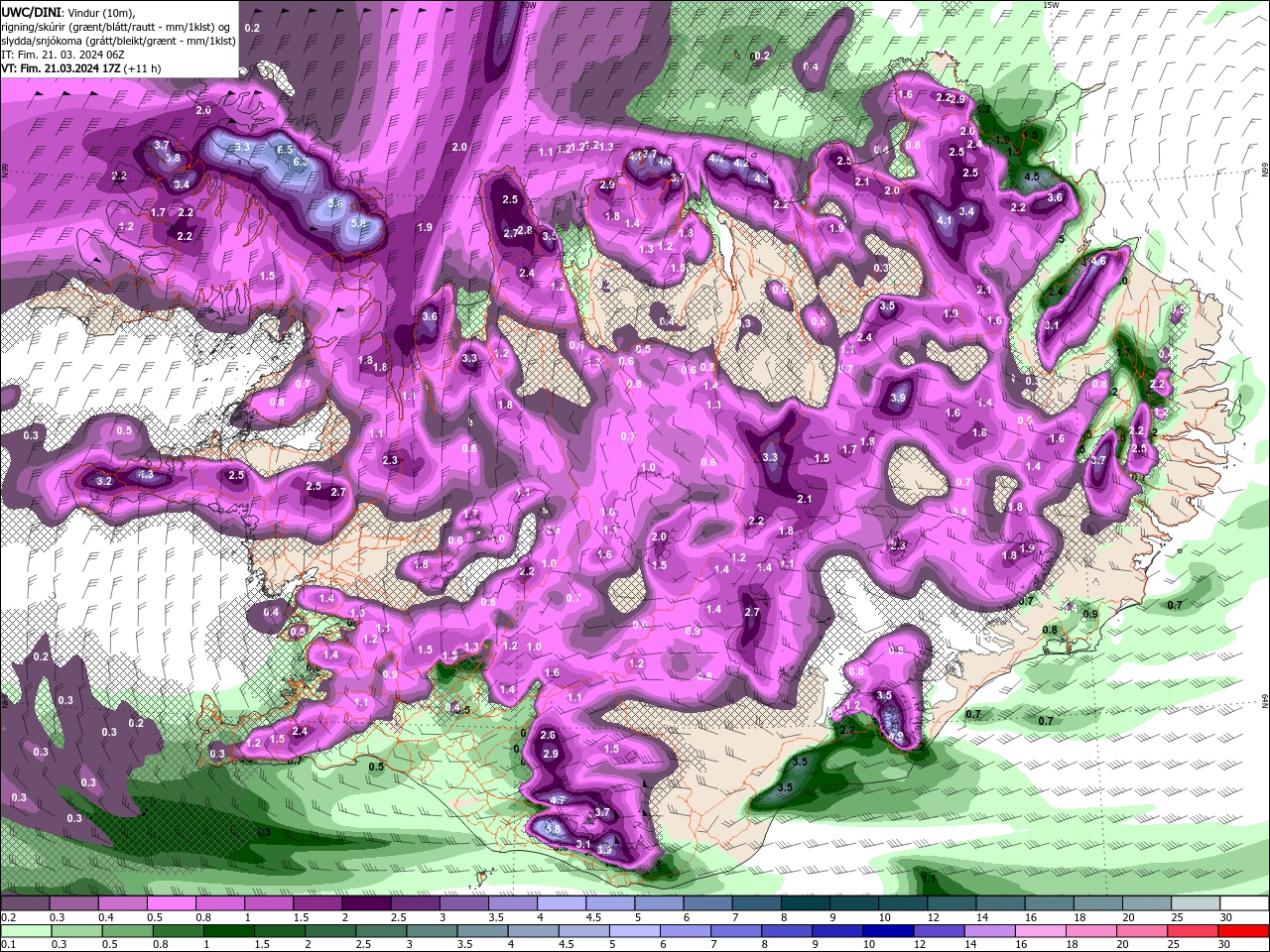This screenshot has height=952, width=1270.
Task: Click the '3.2' precipitation value on the map
Action: point(104,481)
